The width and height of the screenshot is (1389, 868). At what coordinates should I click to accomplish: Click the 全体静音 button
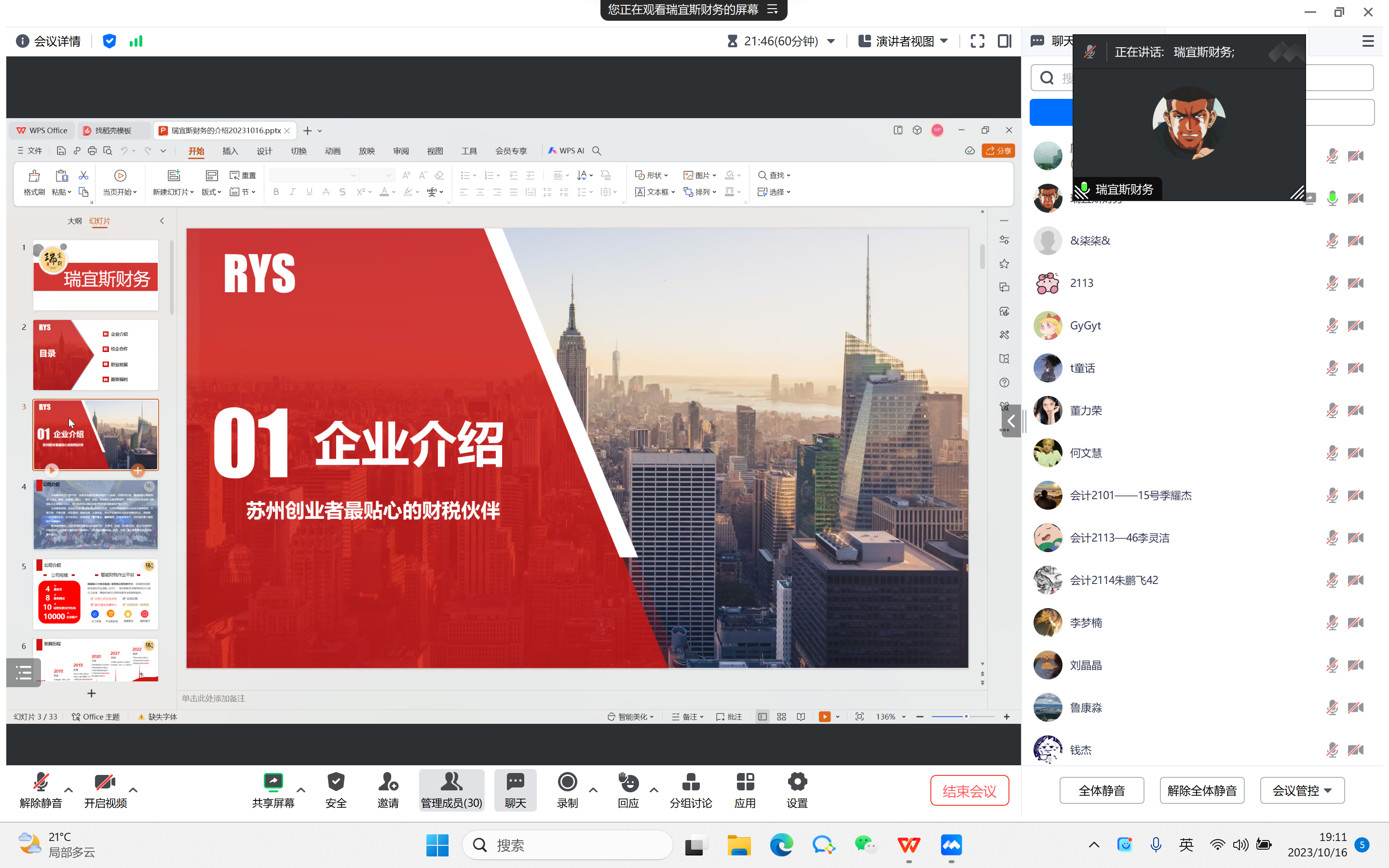point(1101,790)
